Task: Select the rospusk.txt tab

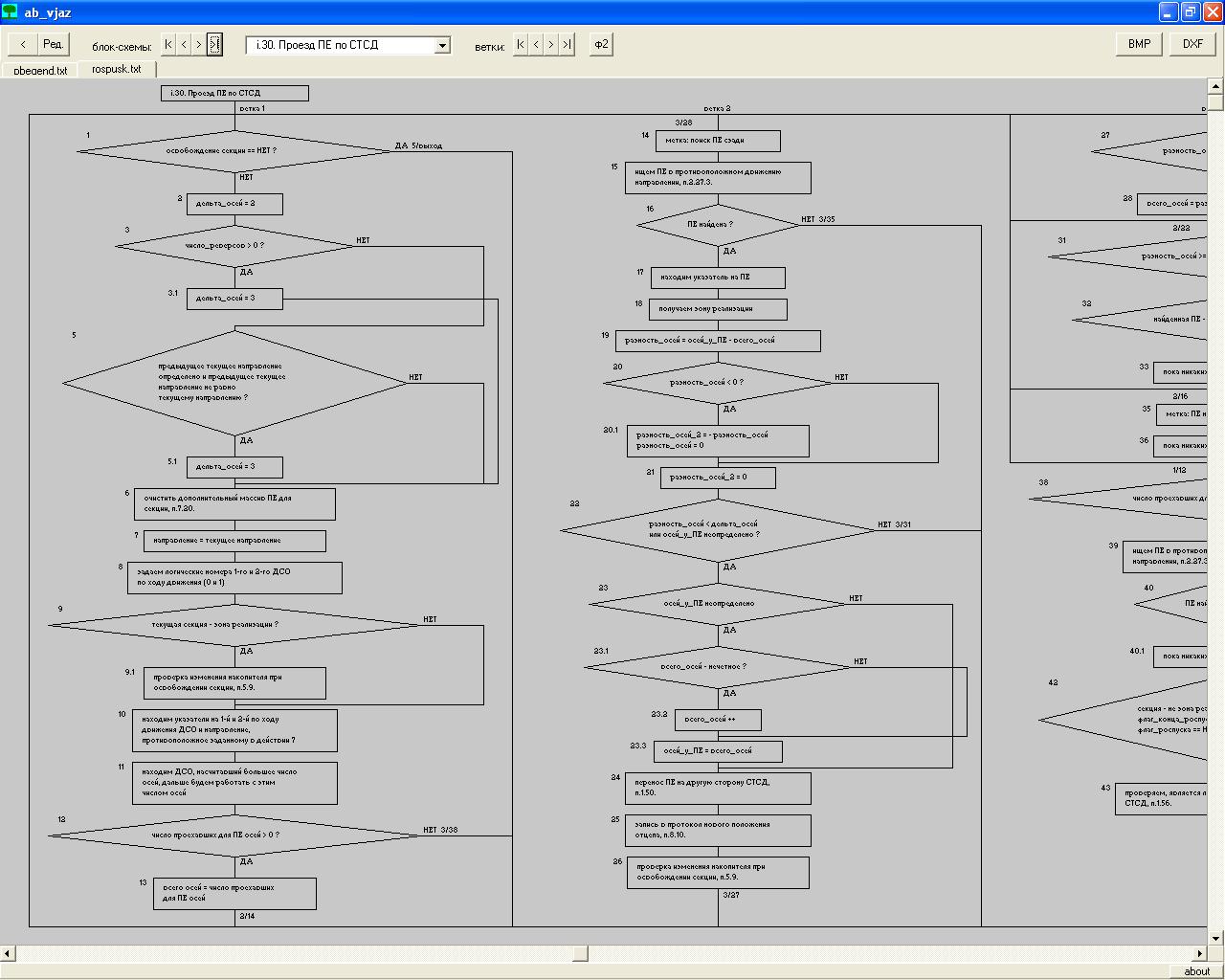Action: 117,69
